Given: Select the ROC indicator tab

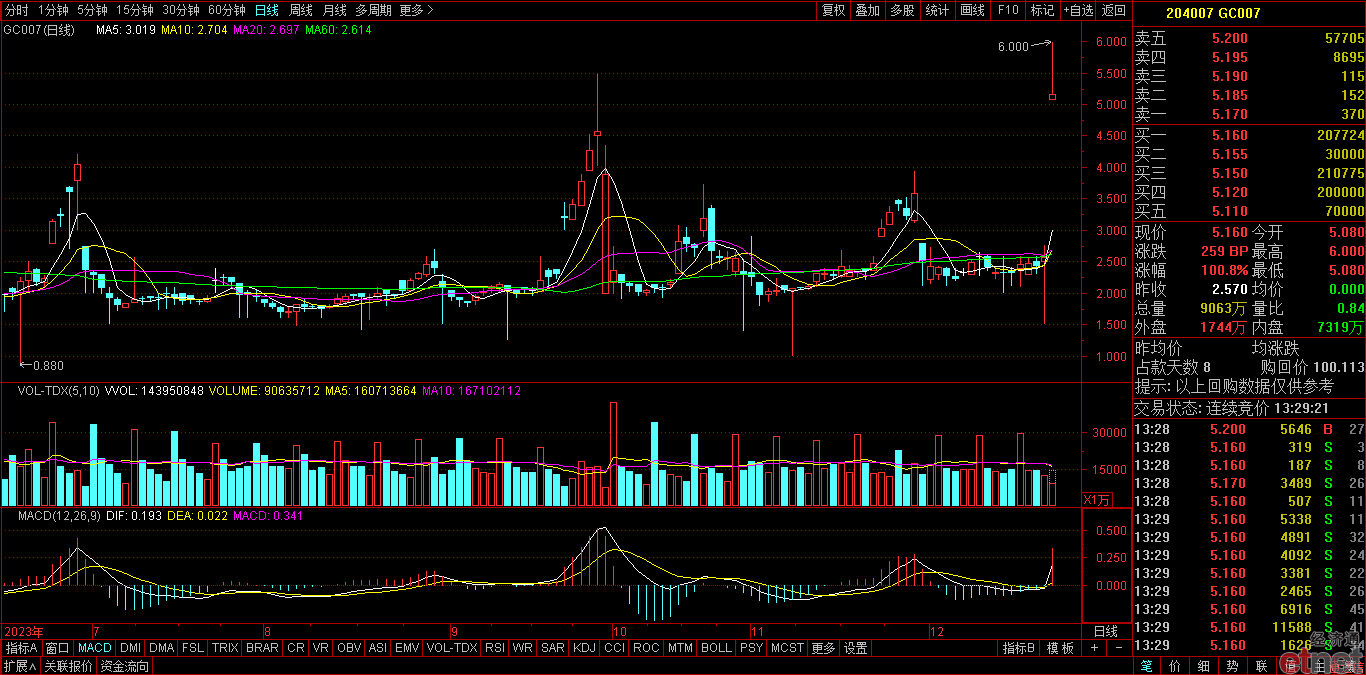Looking at the screenshot, I should [x=646, y=648].
